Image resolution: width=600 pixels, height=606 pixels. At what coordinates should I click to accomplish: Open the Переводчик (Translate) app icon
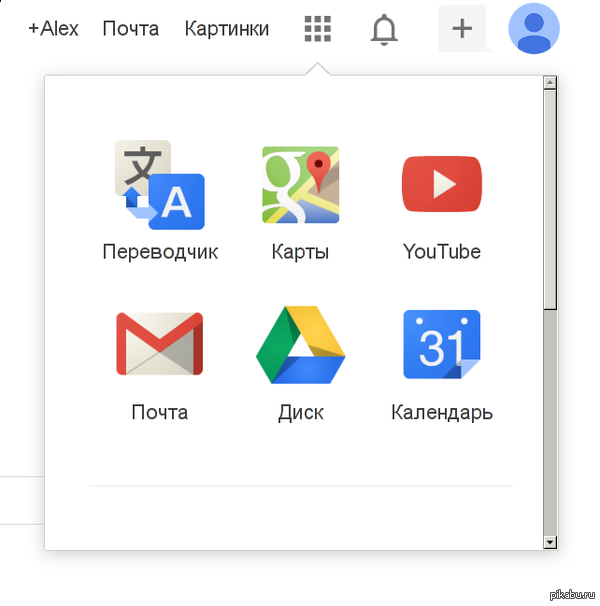pyautogui.click(x=160, y=185)
